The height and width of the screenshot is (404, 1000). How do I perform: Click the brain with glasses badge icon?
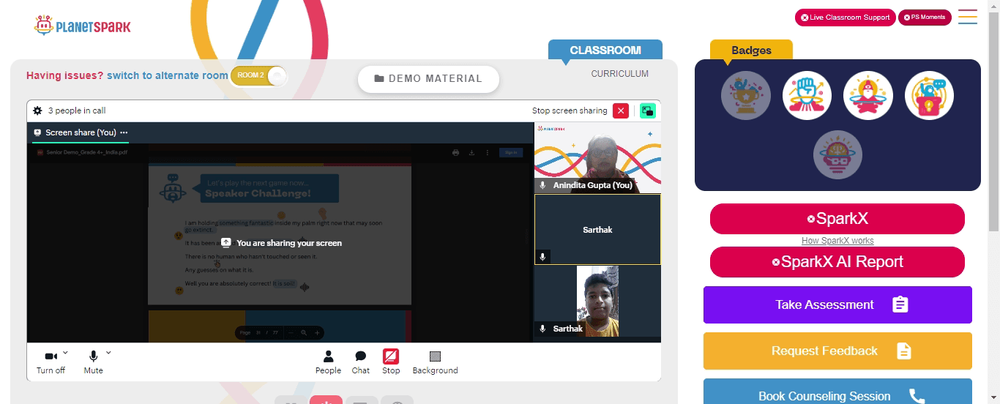837,154
